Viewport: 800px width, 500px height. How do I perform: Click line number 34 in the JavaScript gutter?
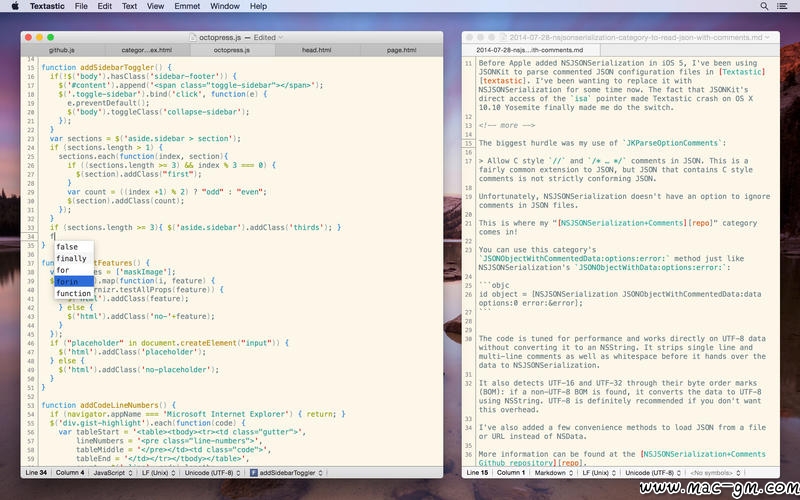[31, 237]
